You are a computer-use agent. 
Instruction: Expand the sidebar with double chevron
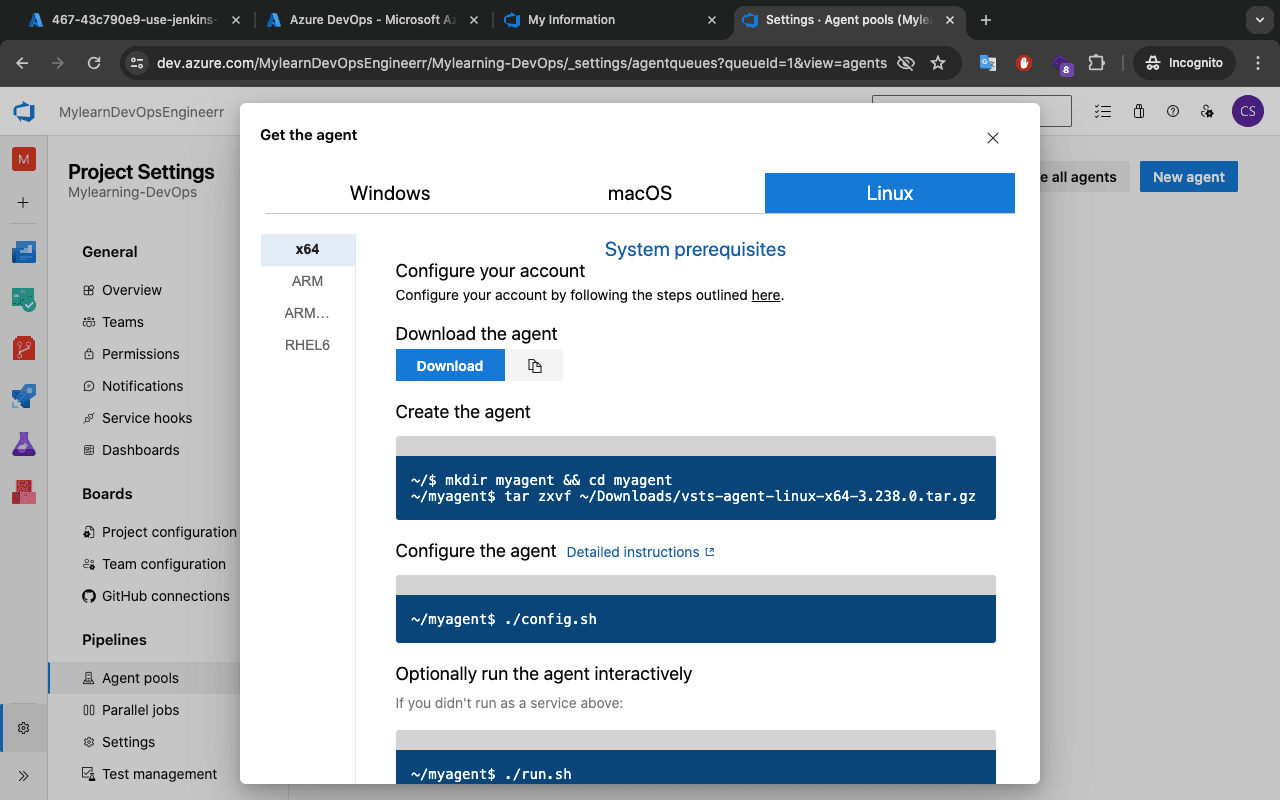pyautogui.click(x=24, y=775)
